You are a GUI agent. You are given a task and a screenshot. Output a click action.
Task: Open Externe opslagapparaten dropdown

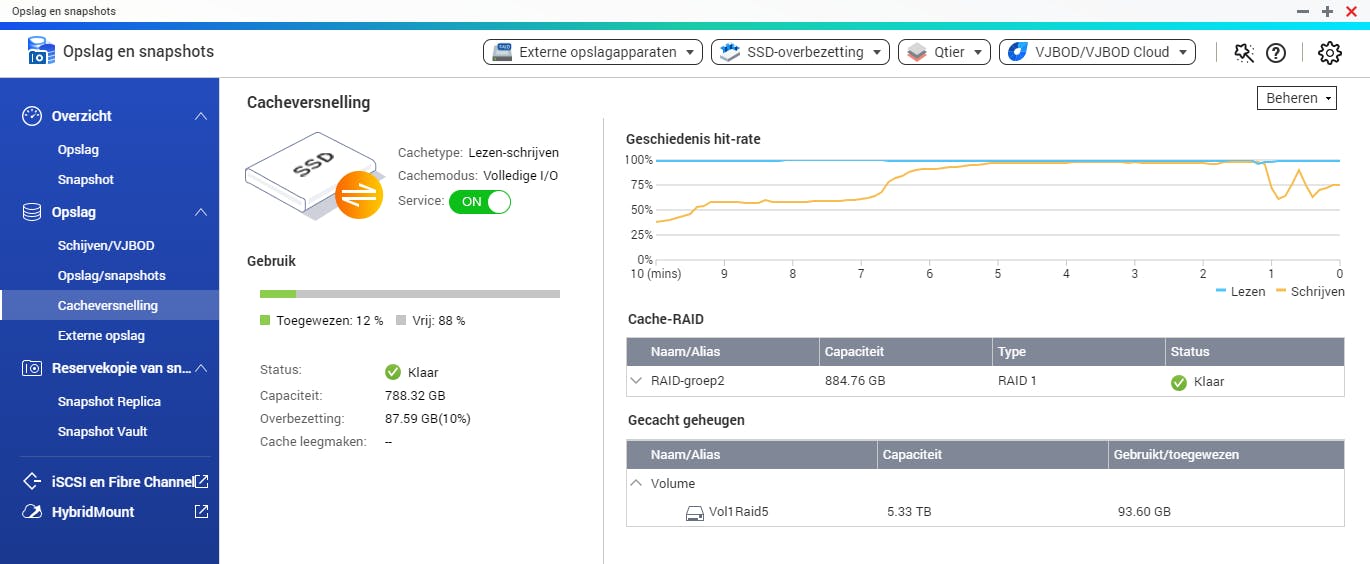[x=593, y=52]
